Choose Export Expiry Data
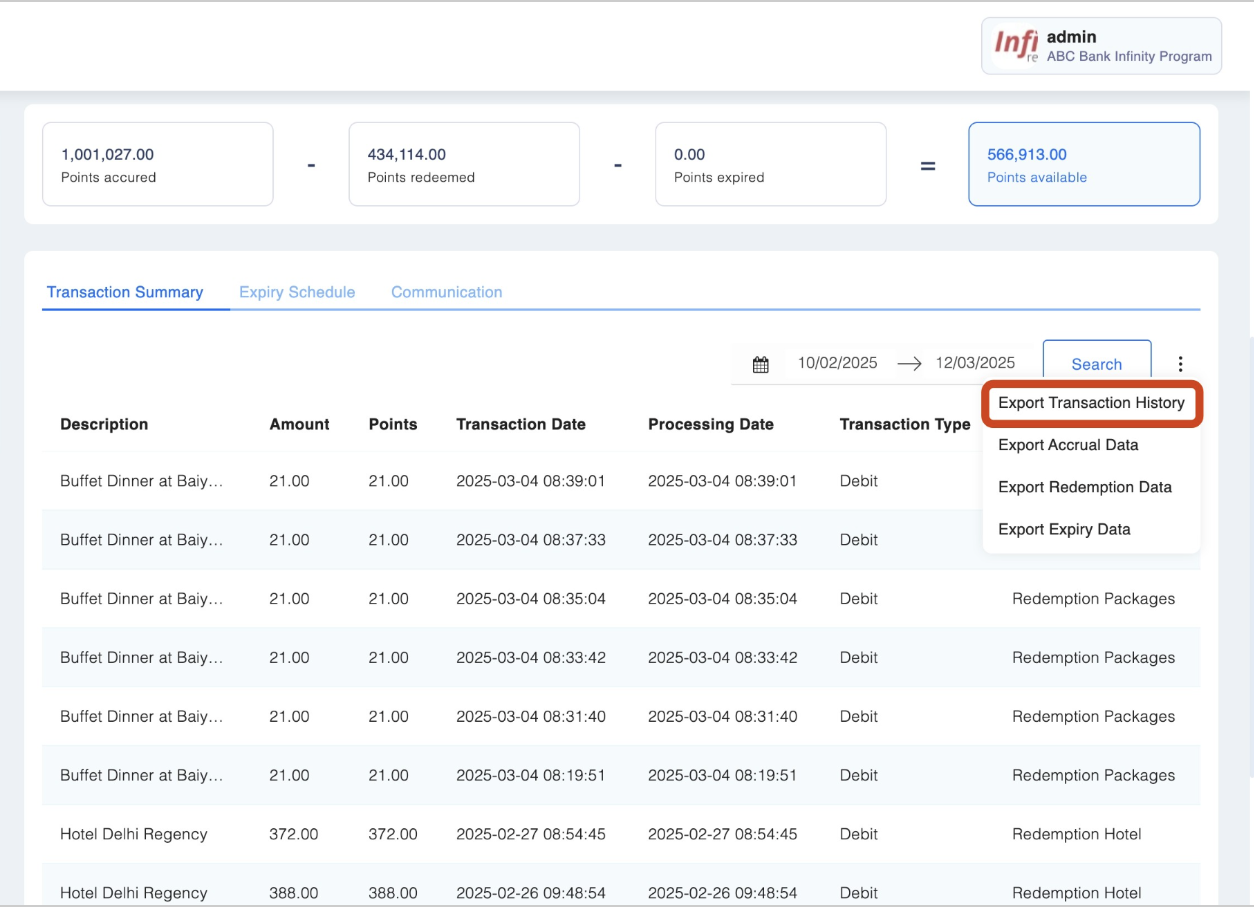1254x908 pixels. 1064,529
